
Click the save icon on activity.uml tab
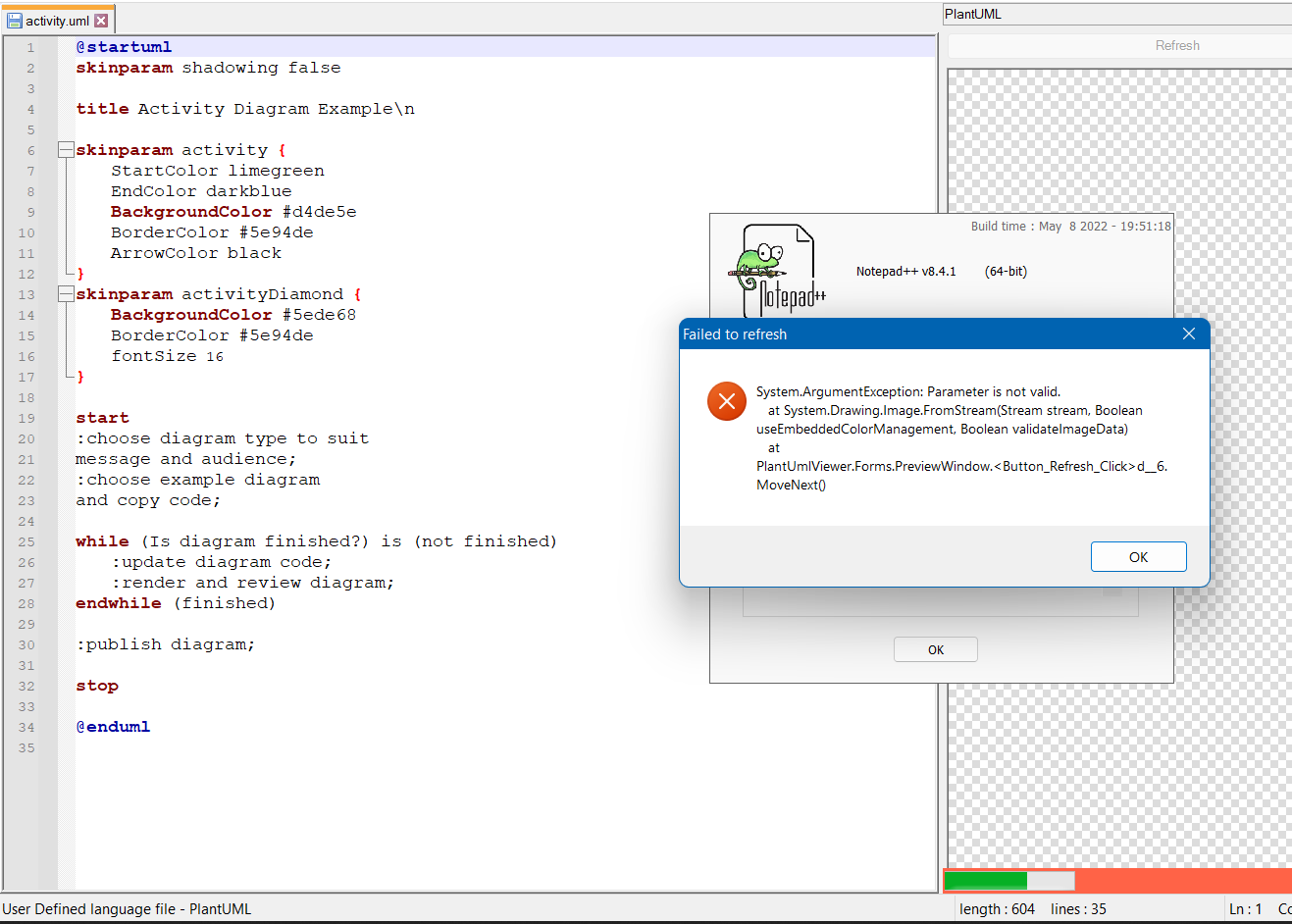[14, 21]
